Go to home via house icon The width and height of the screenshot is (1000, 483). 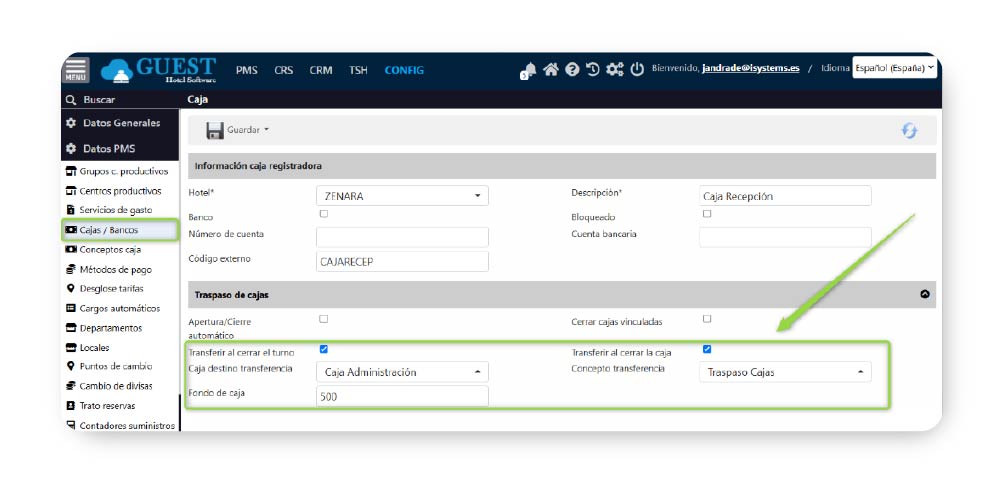tap(550, 70)
